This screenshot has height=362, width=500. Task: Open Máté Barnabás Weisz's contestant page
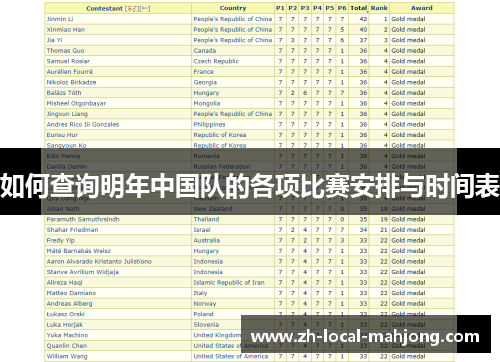tap(78, 251)
